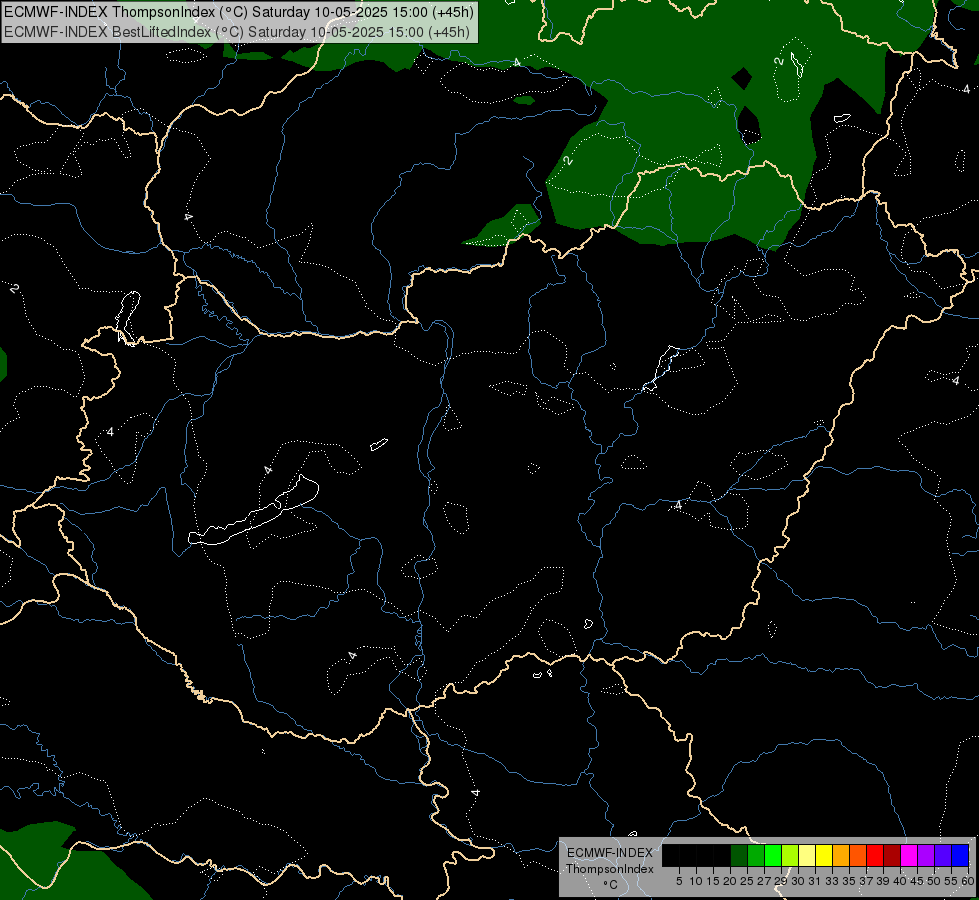Click the dark green 20–25 legend swatch
Viewport: 979px width, 900px height.
739,855
